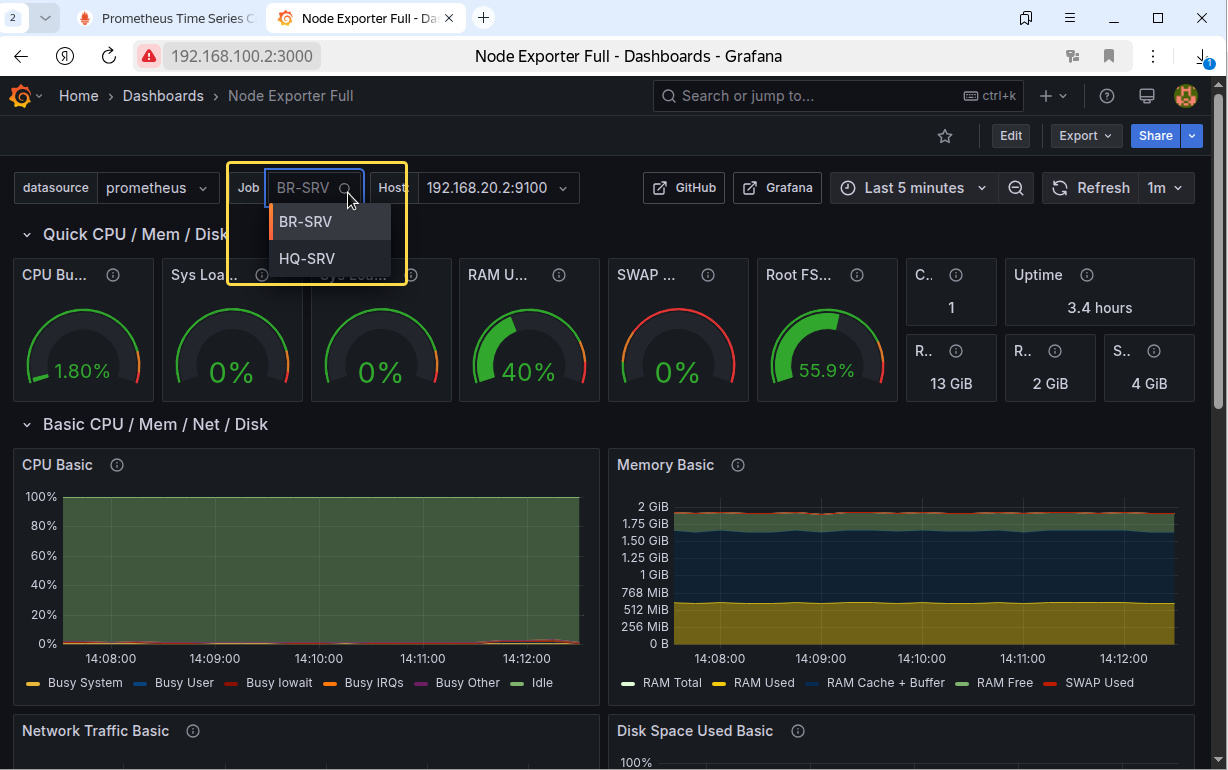
Task: Click the Yandex home icon
Action: [65, 56]
